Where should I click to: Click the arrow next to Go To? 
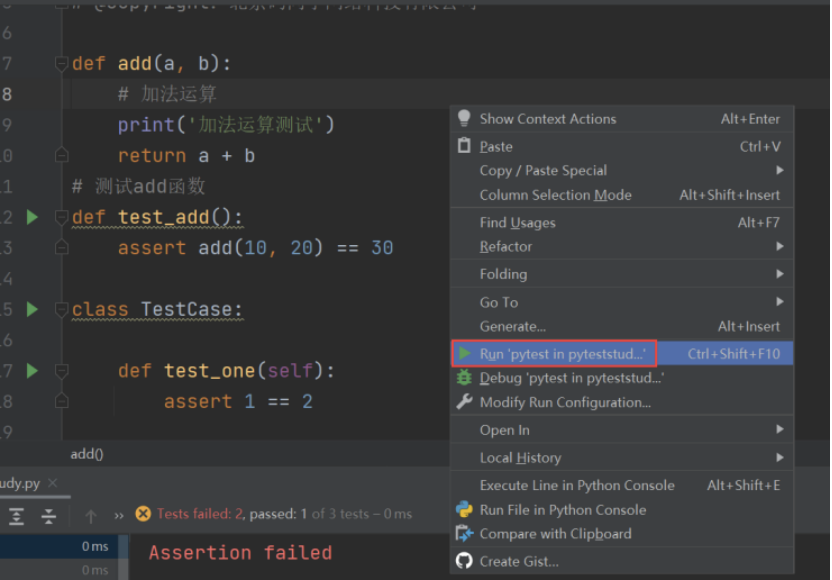[779, 301]
